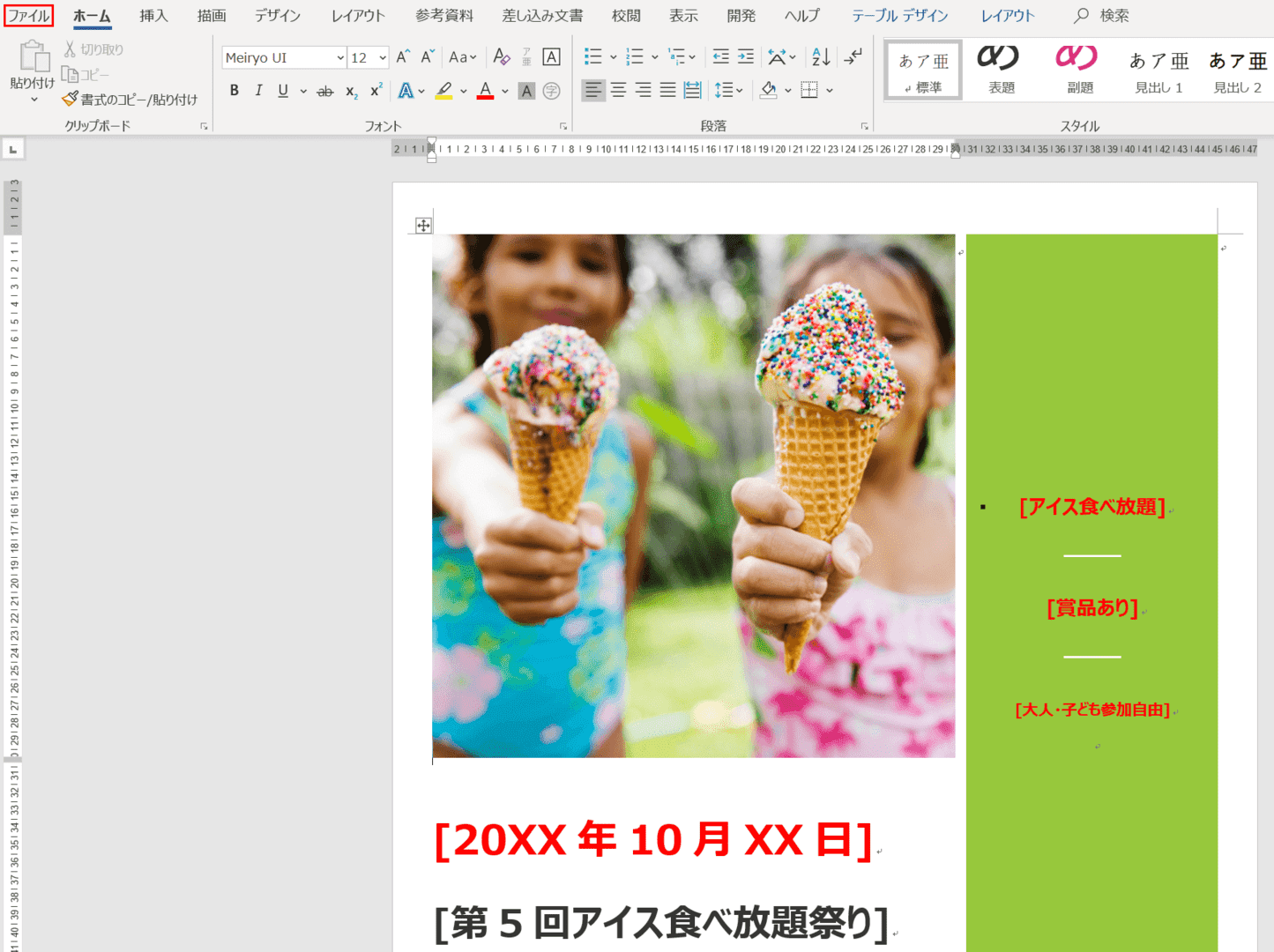1274x952 pixels.
Task: Click the enclosed character (囲い文字) icon
Action: click(x=552, y=90)
